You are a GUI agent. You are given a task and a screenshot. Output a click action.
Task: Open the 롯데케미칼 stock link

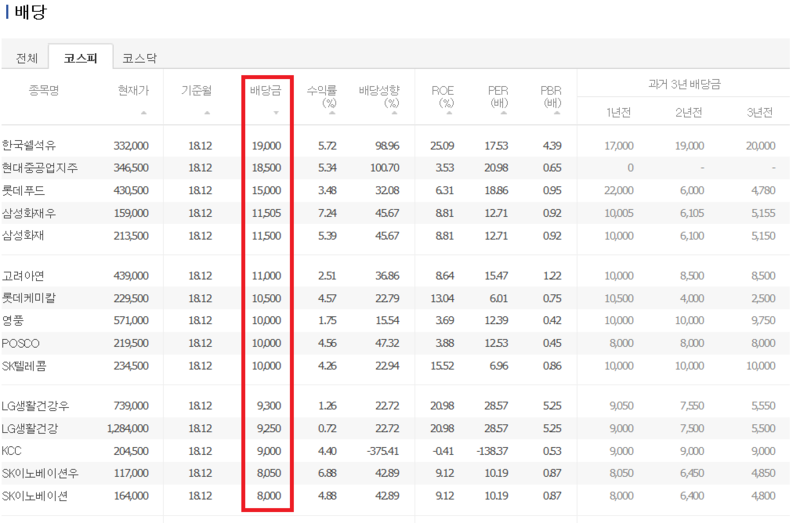tap(29, 298)
